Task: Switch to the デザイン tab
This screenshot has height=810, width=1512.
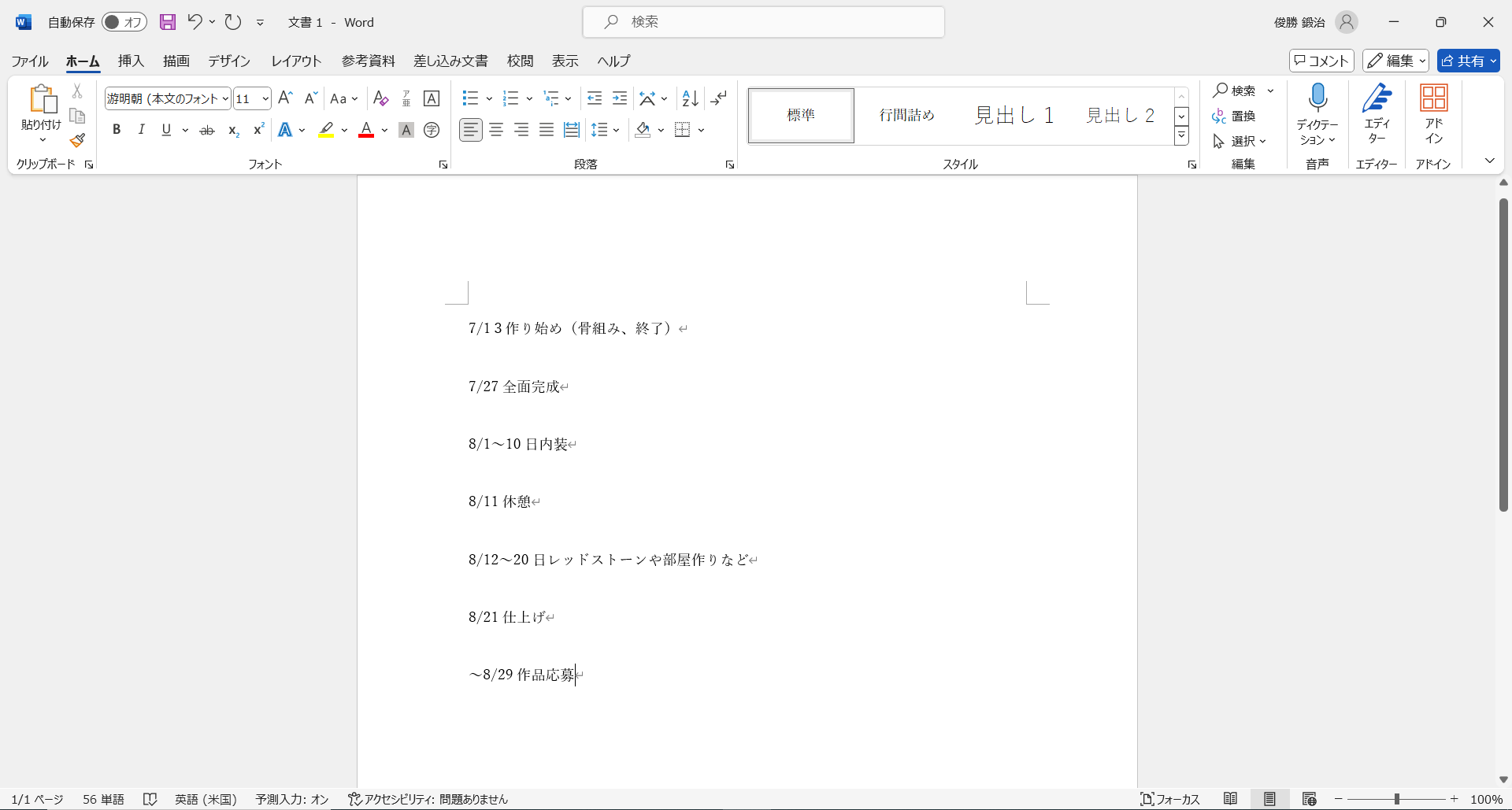Action: coord(229,61)
